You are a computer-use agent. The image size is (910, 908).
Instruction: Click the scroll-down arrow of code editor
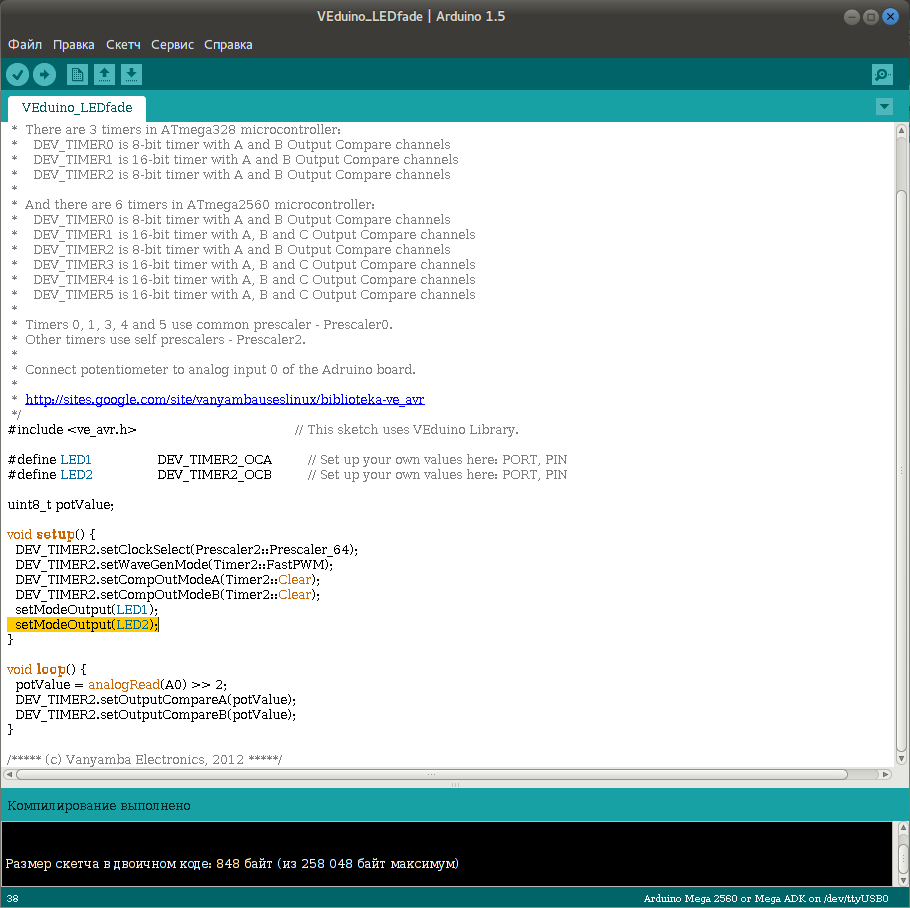point(902,760)
